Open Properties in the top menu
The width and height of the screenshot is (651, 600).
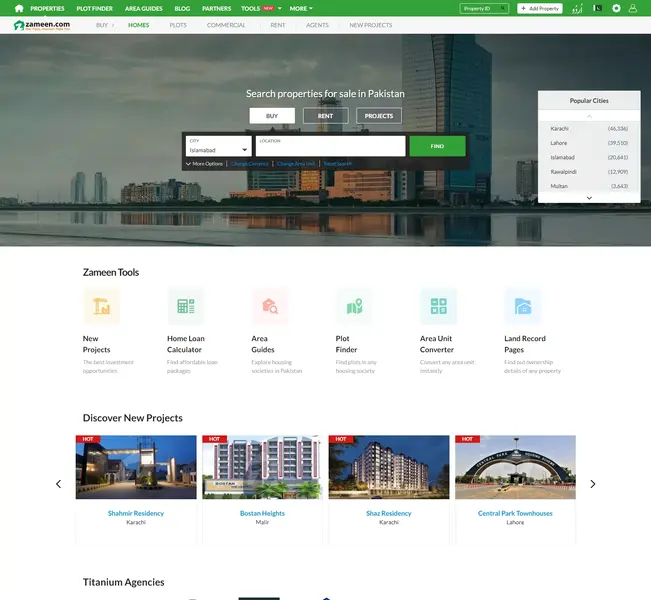(47, 8)
